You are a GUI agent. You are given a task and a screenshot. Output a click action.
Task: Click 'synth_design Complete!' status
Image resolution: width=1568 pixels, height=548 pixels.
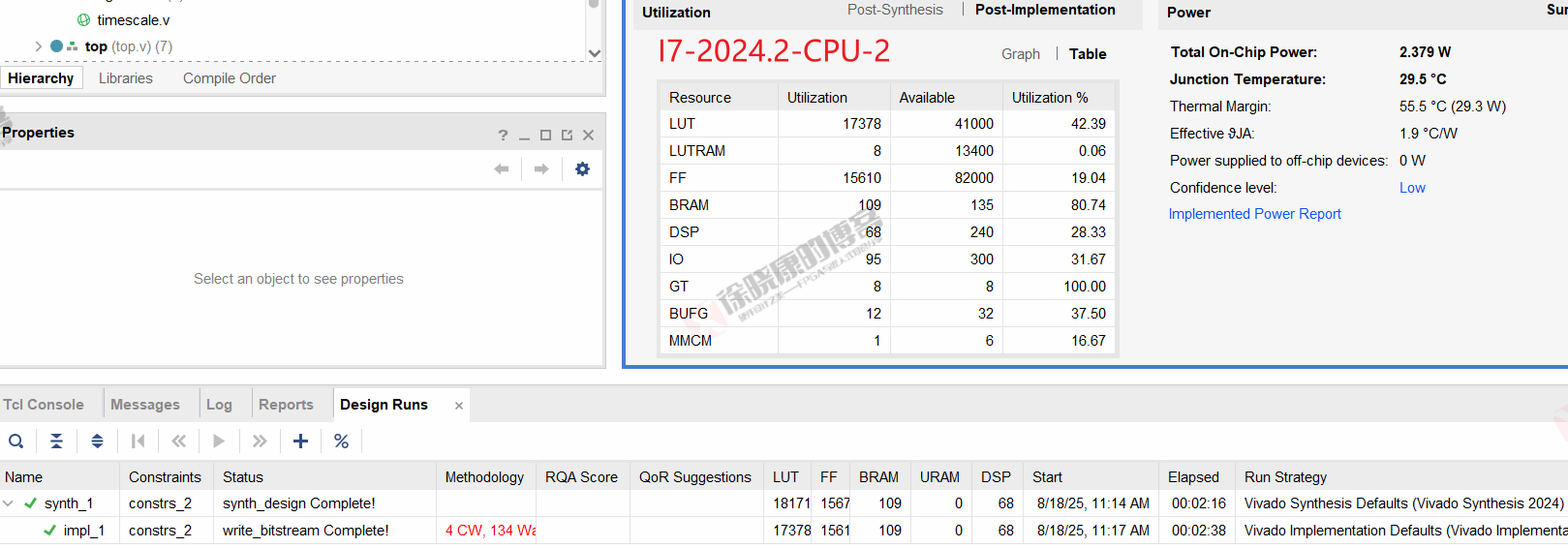click(x=298, y=503)
